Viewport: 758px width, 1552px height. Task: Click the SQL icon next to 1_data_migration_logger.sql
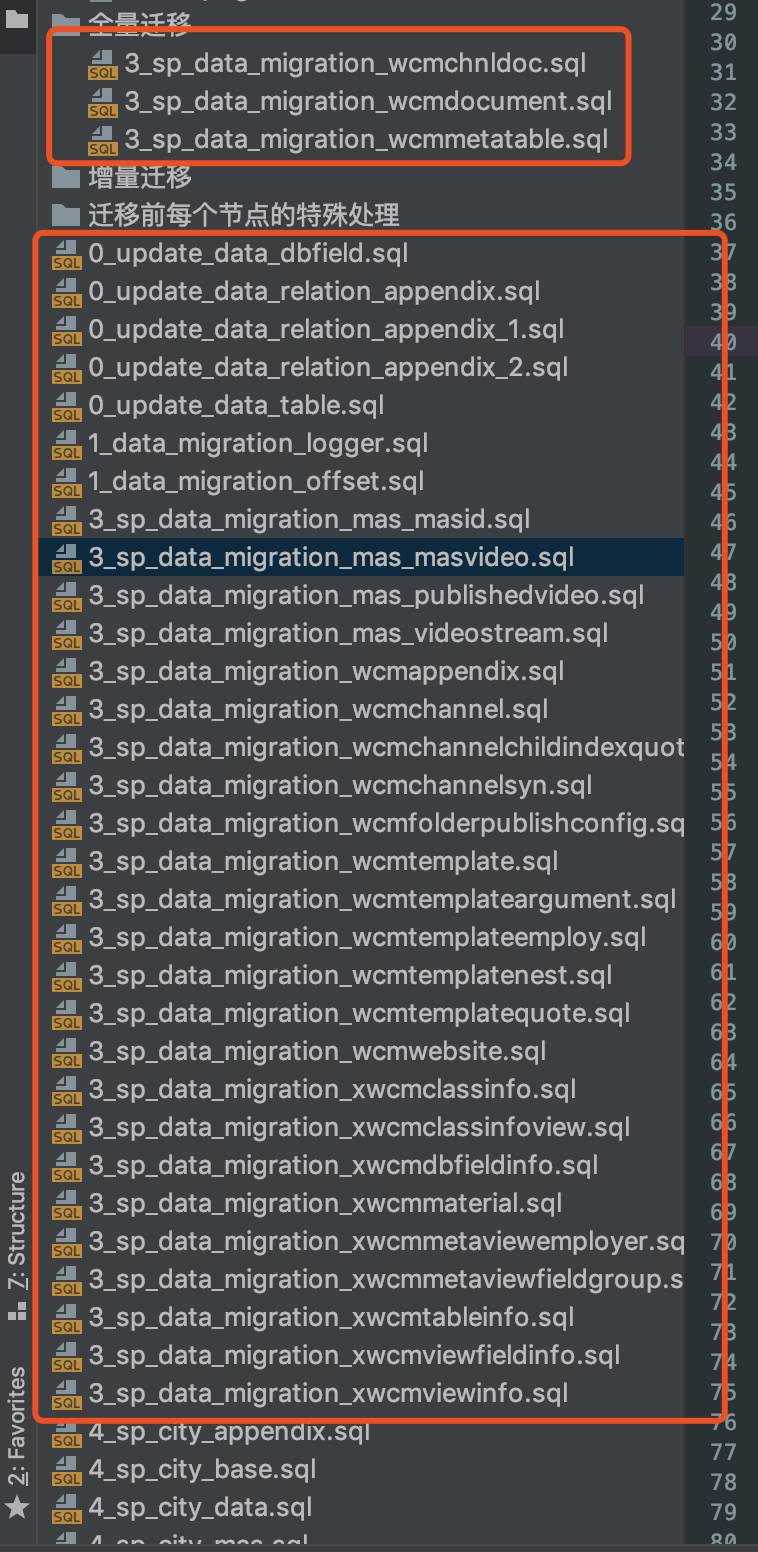coord(67,445)
